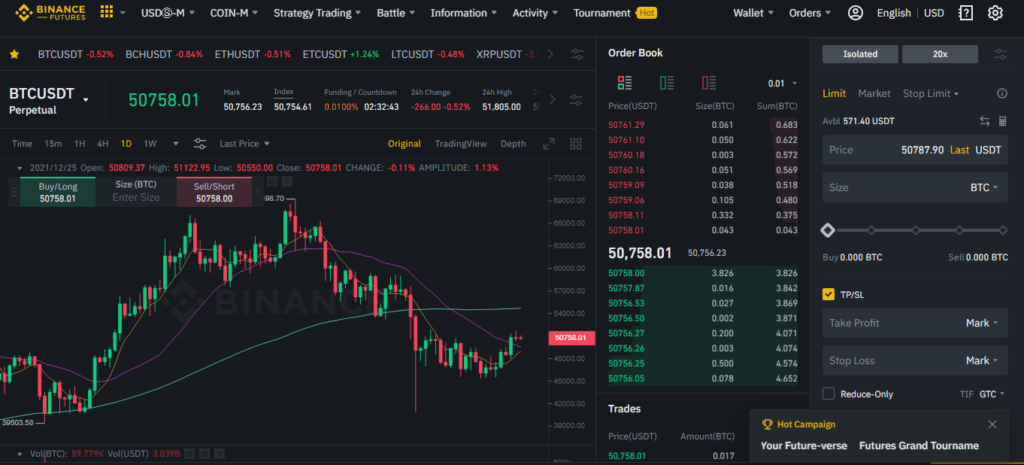Click the 20x leverage button

[940, 54]
